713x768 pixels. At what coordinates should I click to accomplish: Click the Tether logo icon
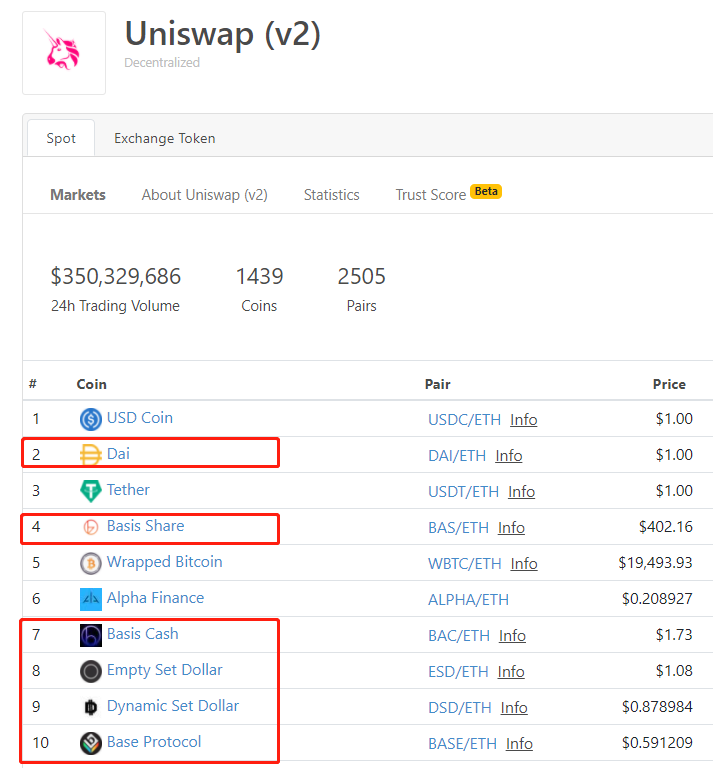(91, 491)
